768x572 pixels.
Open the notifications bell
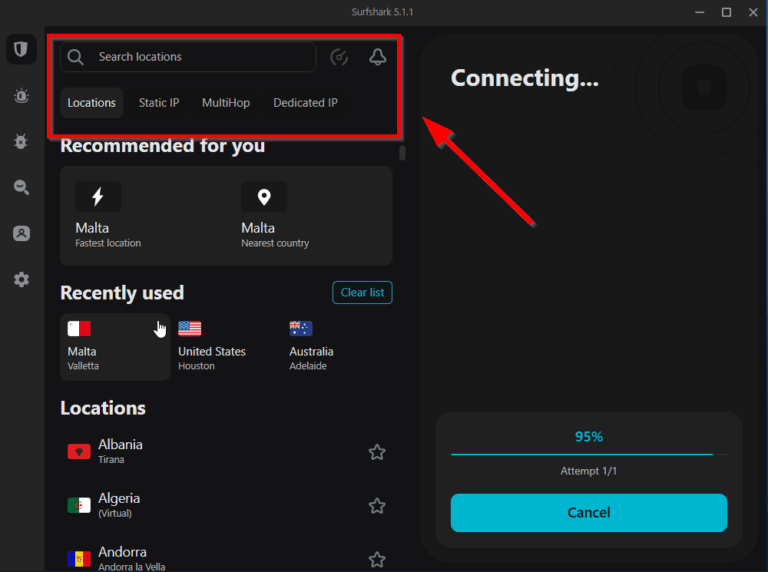(377, 57)
